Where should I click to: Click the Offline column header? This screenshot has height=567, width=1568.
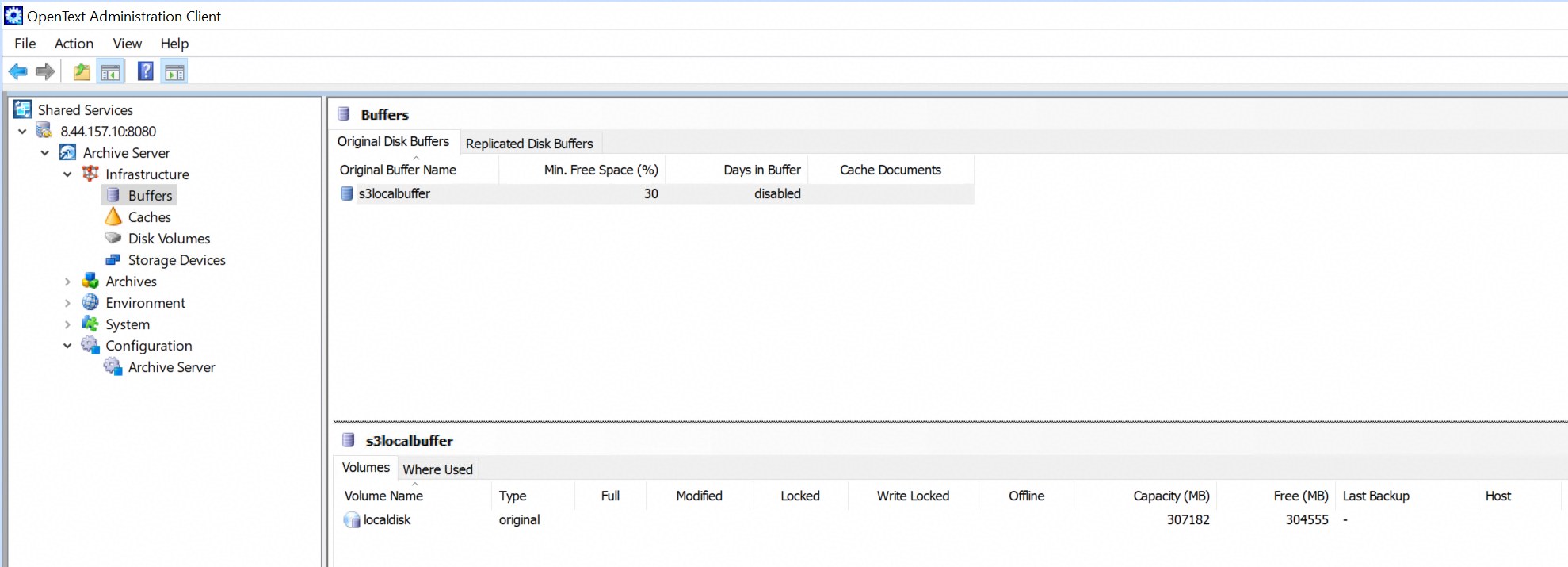pyautogui.click(x=1027, y=496)
